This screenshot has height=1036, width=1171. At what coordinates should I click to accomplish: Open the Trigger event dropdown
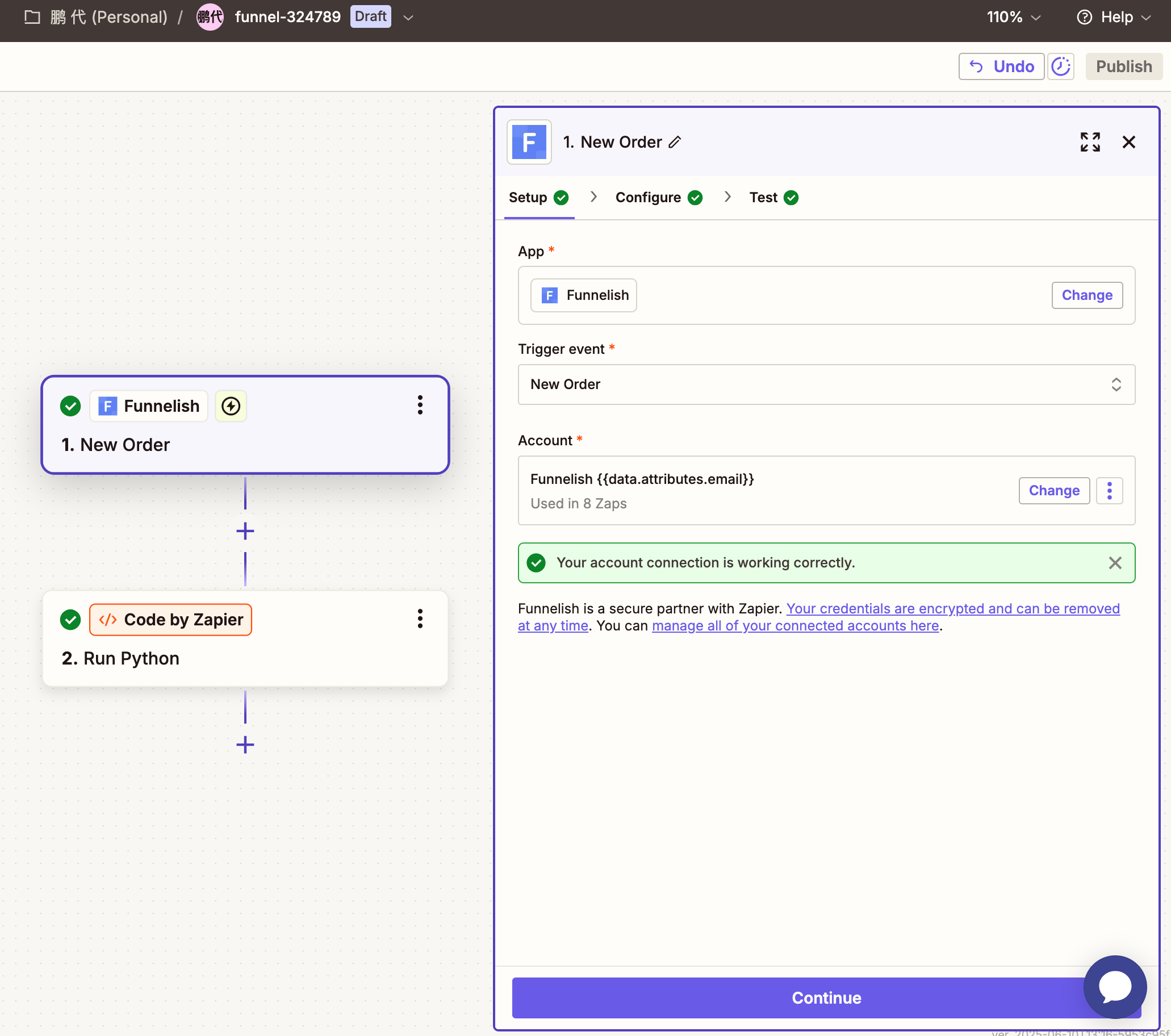(826, 385)
